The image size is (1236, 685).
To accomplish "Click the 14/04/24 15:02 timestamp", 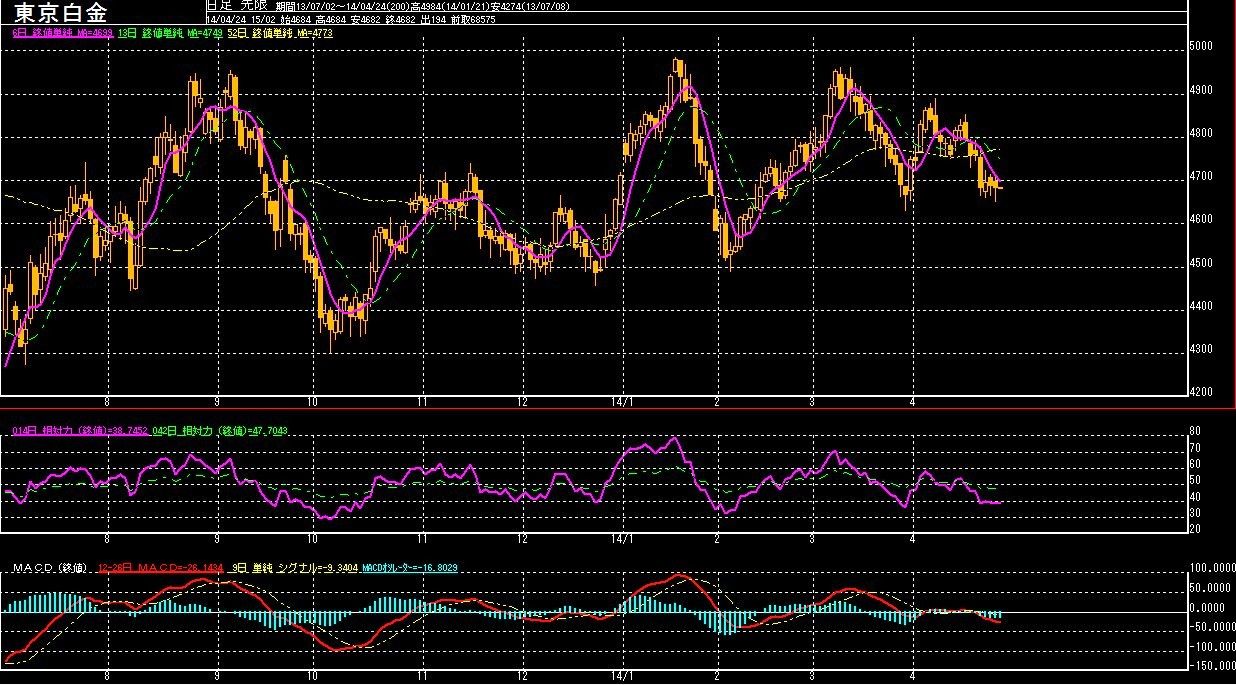I will tap(240, 18).
